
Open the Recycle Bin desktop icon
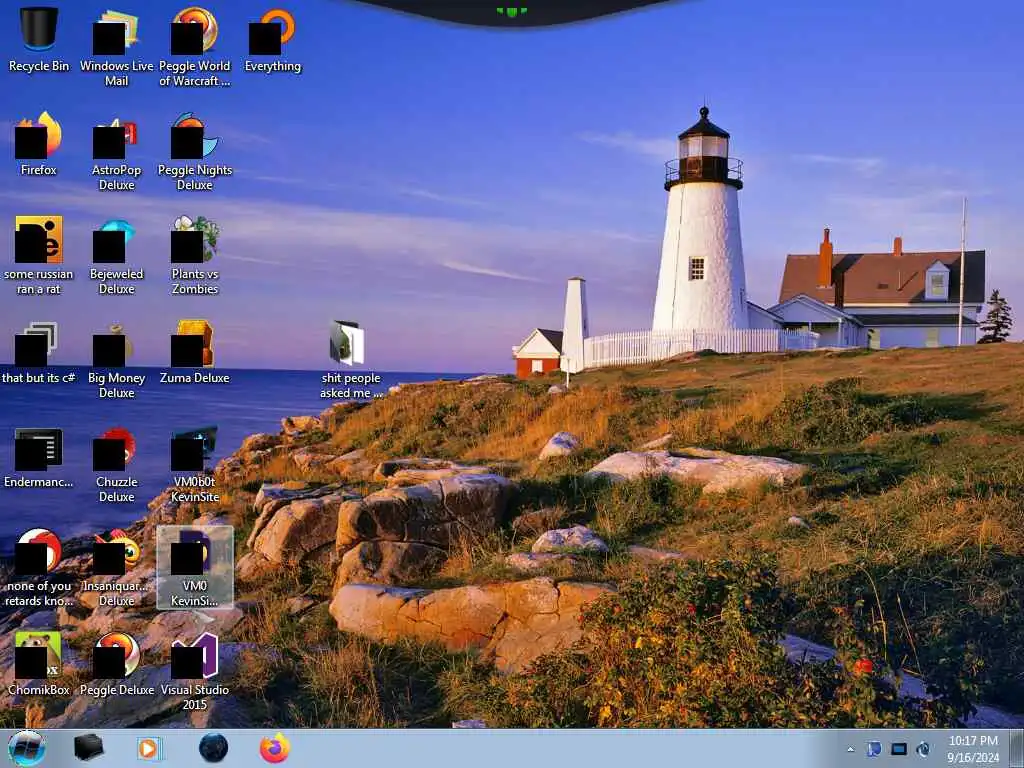click(x=39, y=39)
